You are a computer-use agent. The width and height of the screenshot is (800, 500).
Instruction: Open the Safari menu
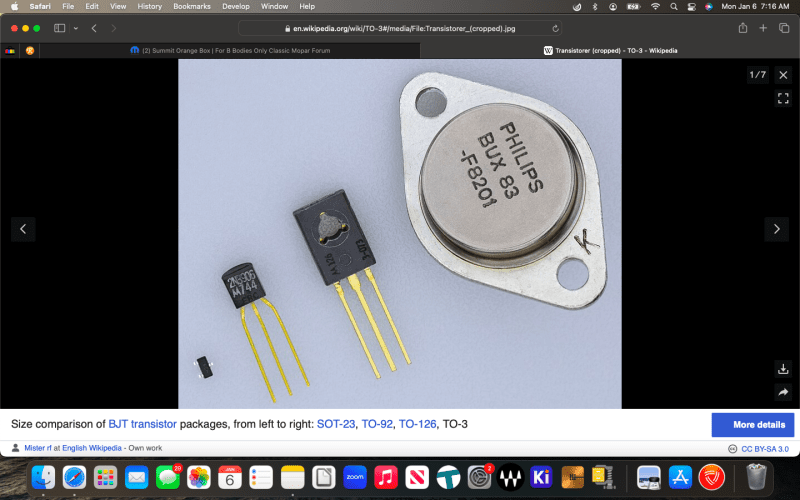click(40, 7)
